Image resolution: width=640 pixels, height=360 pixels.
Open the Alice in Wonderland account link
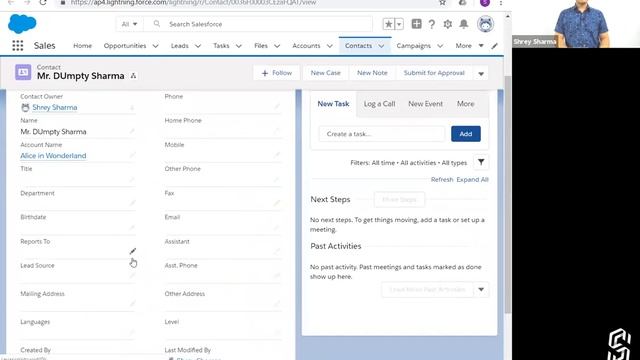(53, 156)
